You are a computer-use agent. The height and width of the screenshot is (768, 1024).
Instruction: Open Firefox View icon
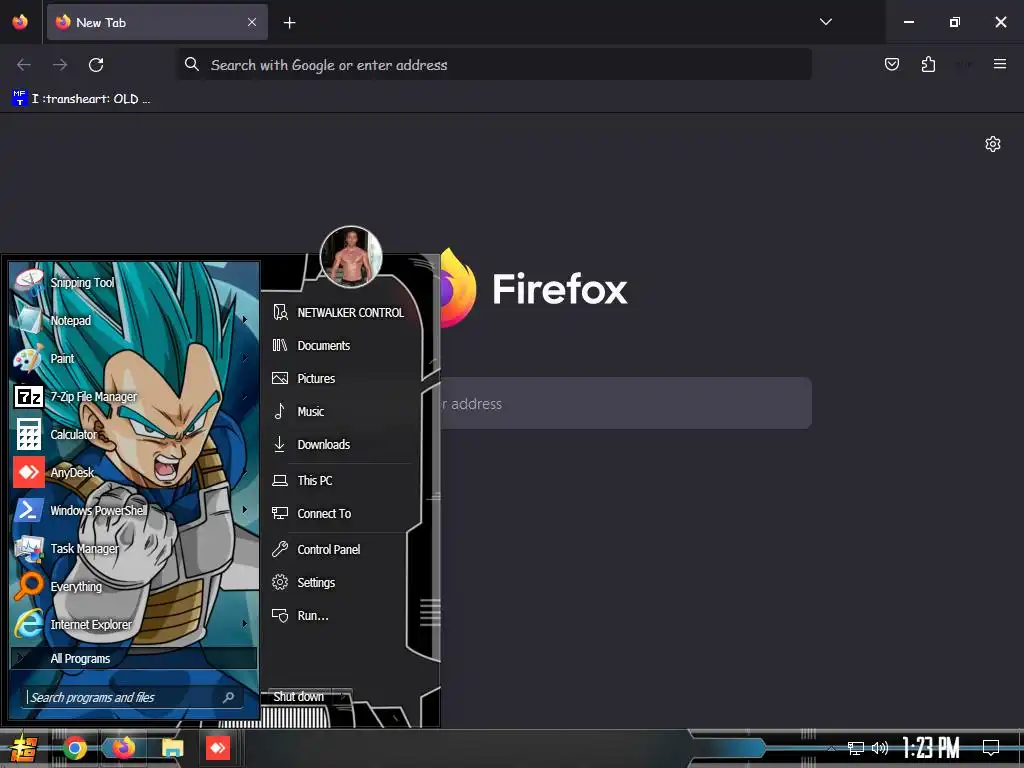pos(20,22)
